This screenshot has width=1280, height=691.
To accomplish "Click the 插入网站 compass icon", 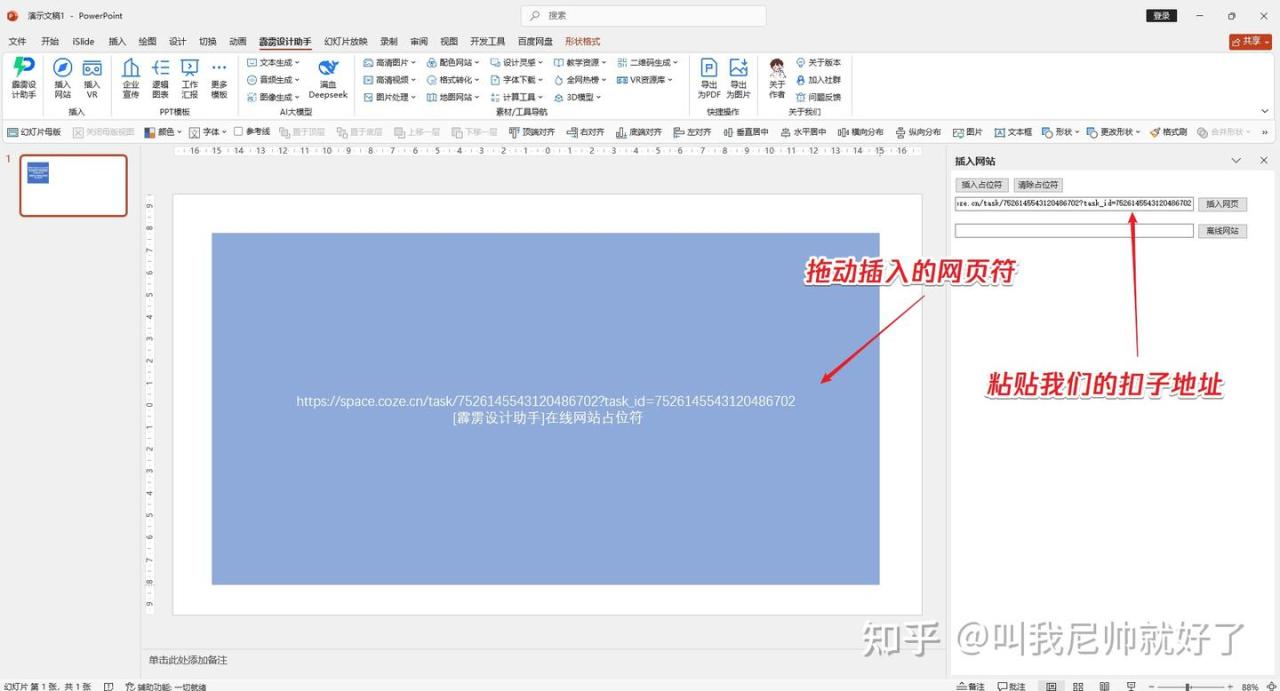I will point(62,69).
